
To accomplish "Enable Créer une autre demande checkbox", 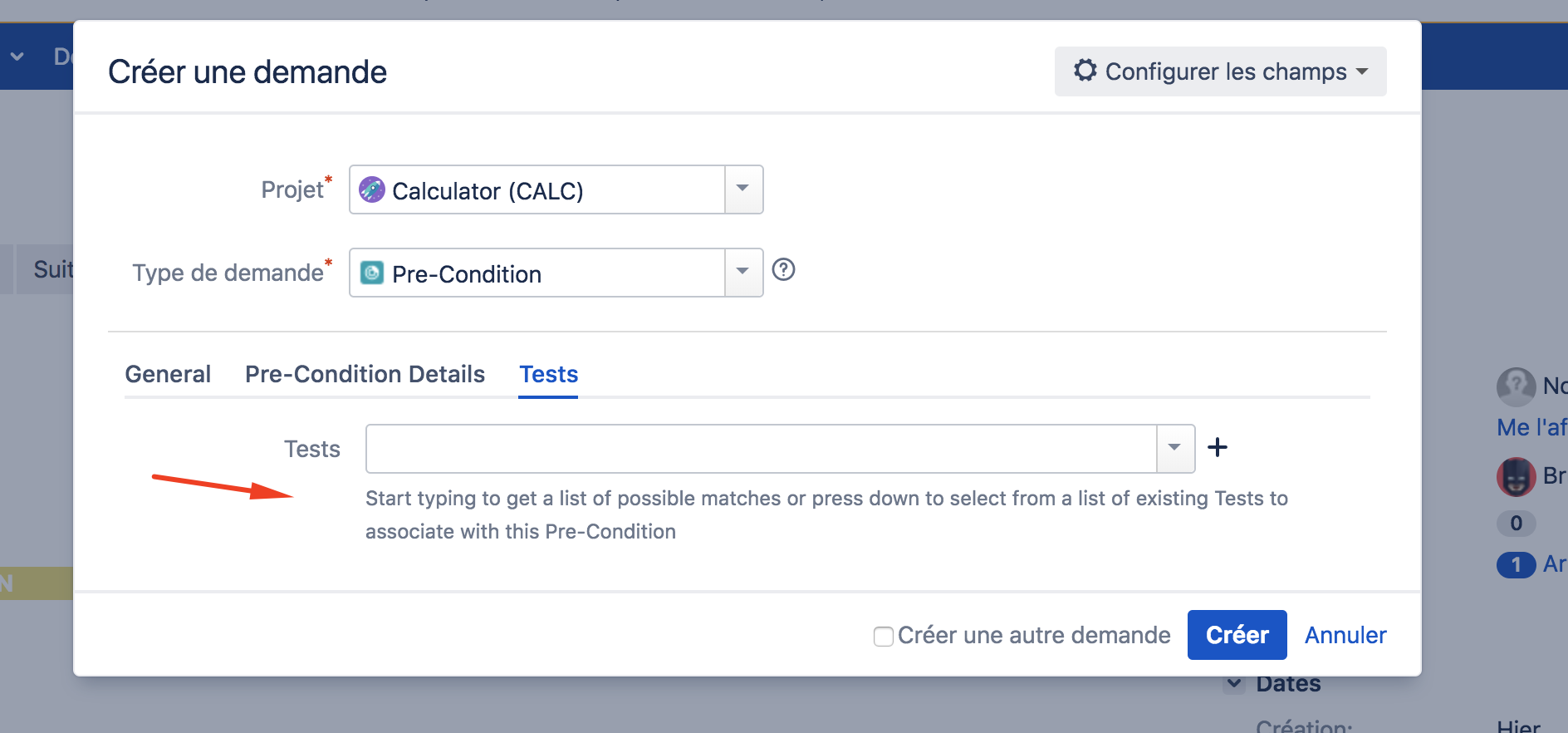I will pos(884,636).
